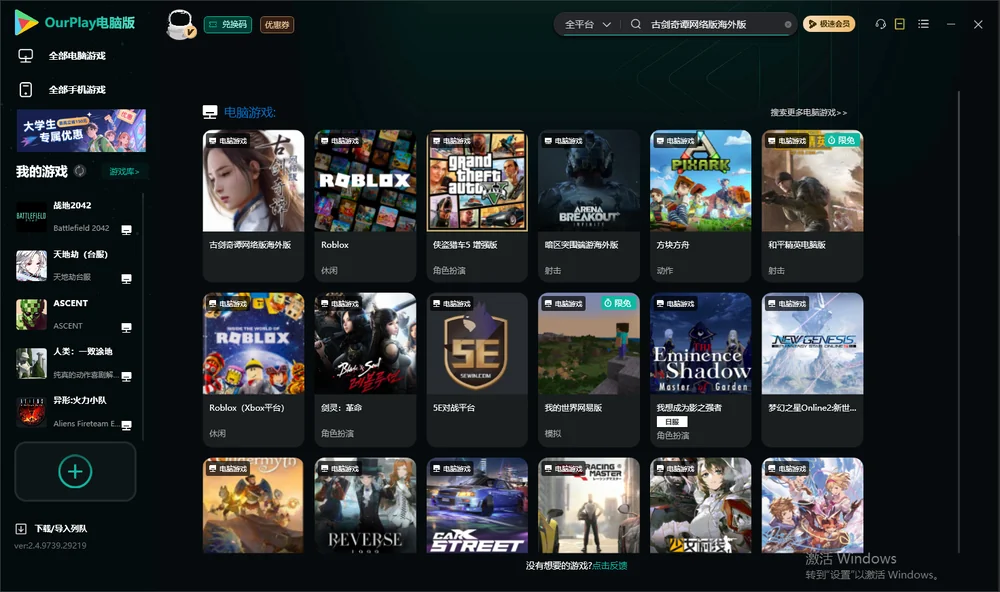Open the Arena Breakout game card
1000x592 pixels.
tap(589, 205)
